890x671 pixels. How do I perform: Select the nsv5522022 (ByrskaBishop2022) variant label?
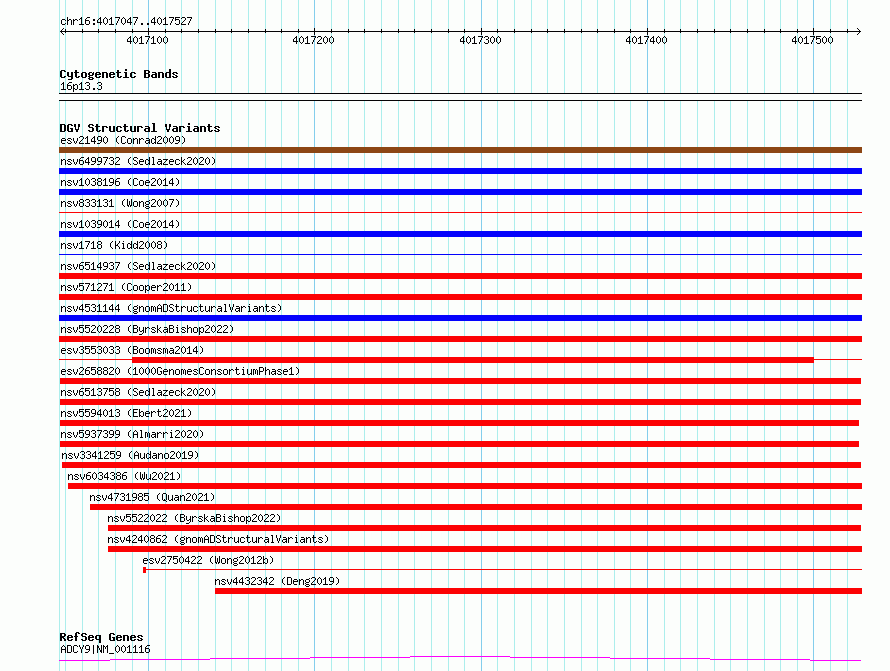point(194,518)
